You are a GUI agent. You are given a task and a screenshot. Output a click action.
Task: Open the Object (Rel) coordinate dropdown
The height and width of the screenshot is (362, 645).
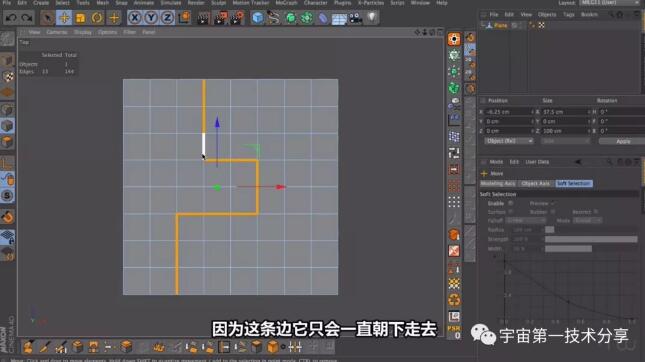[509, 141]
